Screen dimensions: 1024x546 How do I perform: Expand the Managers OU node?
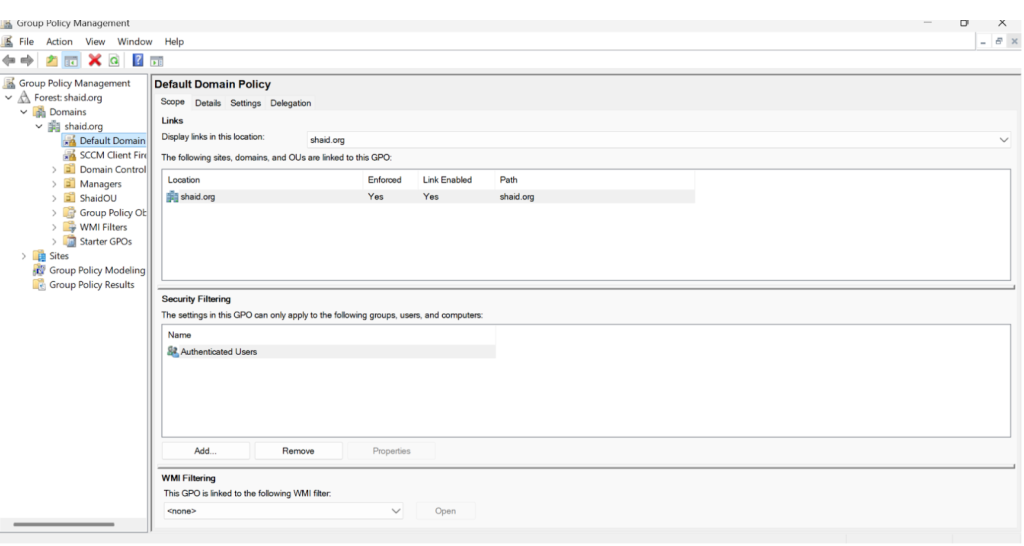55,184
